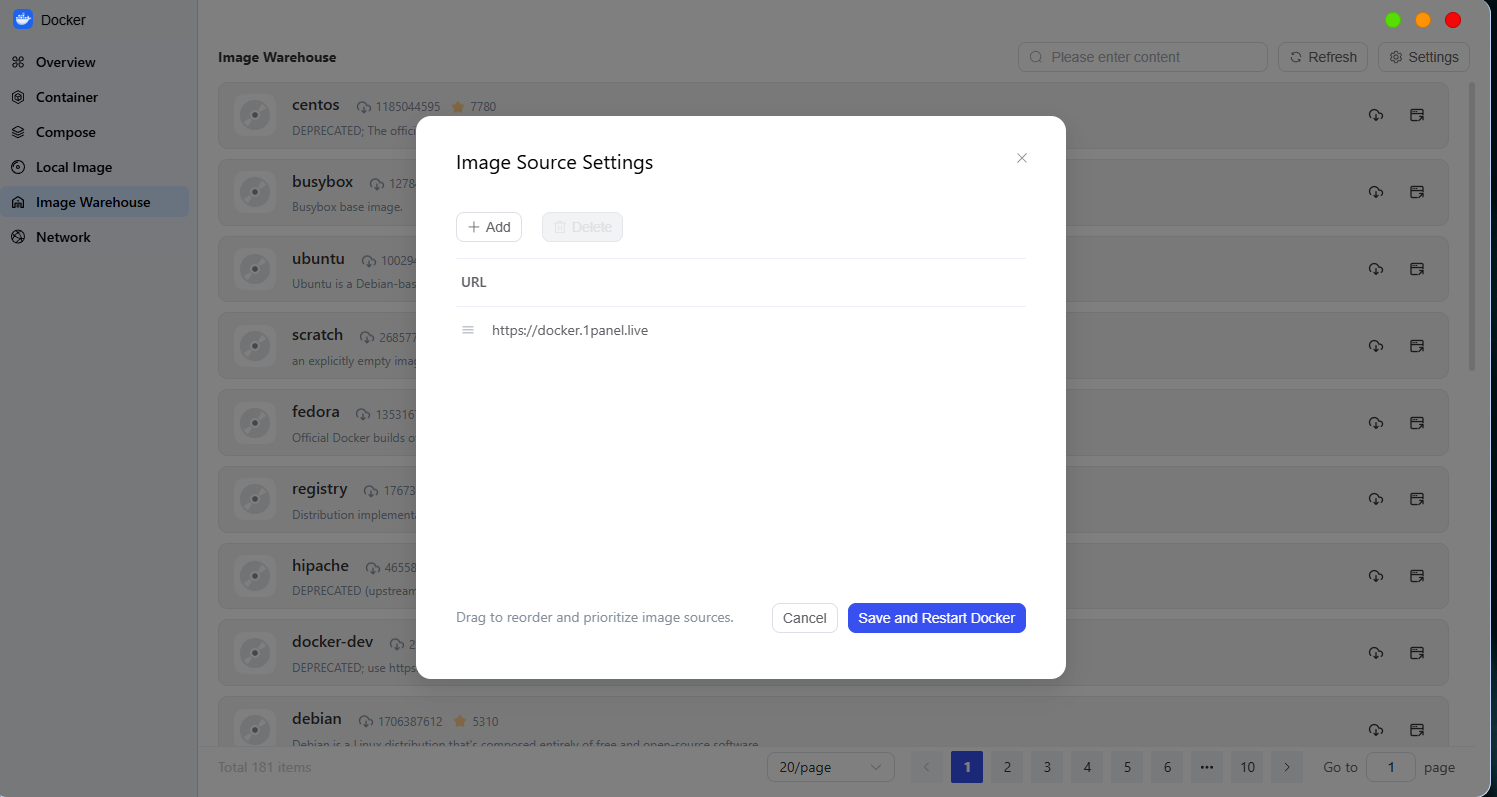Select Image Warehouse in the sidebar
Screen dimensions: 1497x797
[94, 202]
